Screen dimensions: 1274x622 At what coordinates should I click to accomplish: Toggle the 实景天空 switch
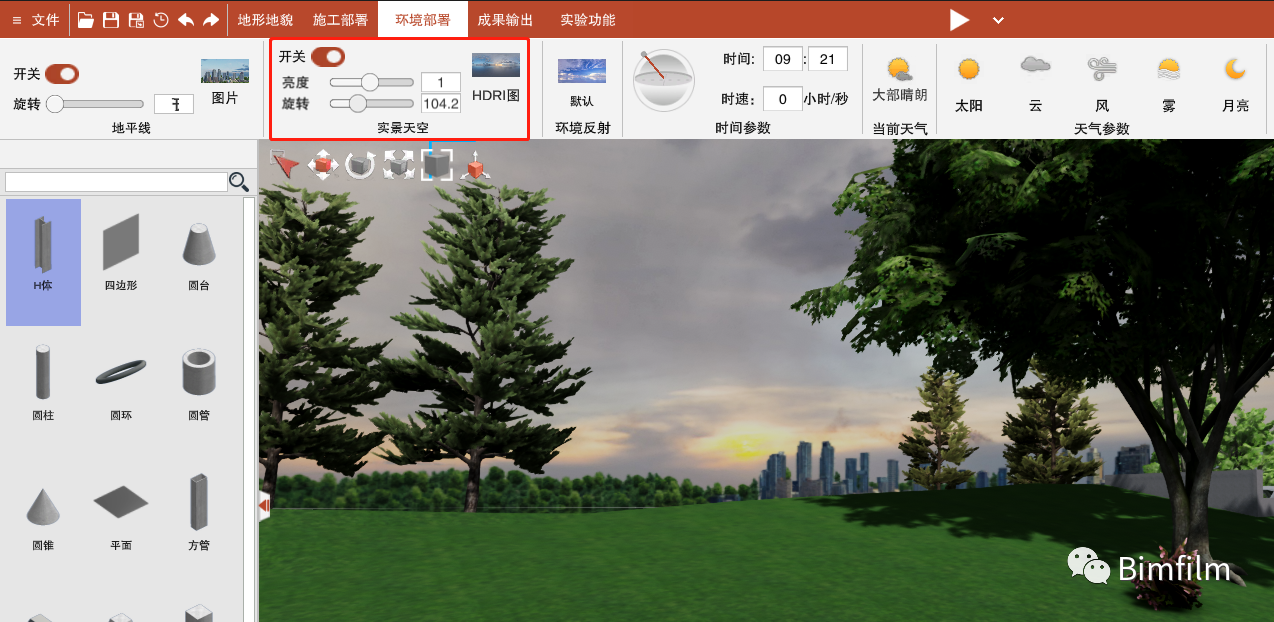(x=328, y=56)
